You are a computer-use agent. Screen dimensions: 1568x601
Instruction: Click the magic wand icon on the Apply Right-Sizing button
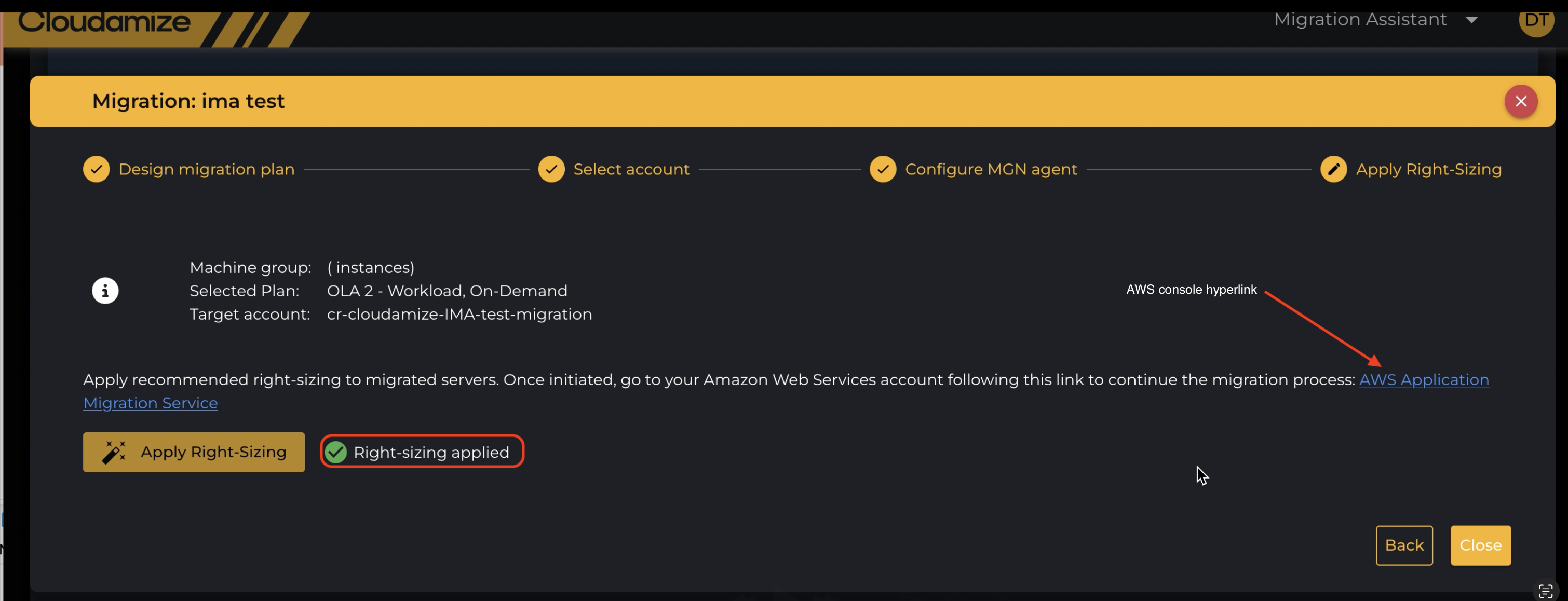114,452
